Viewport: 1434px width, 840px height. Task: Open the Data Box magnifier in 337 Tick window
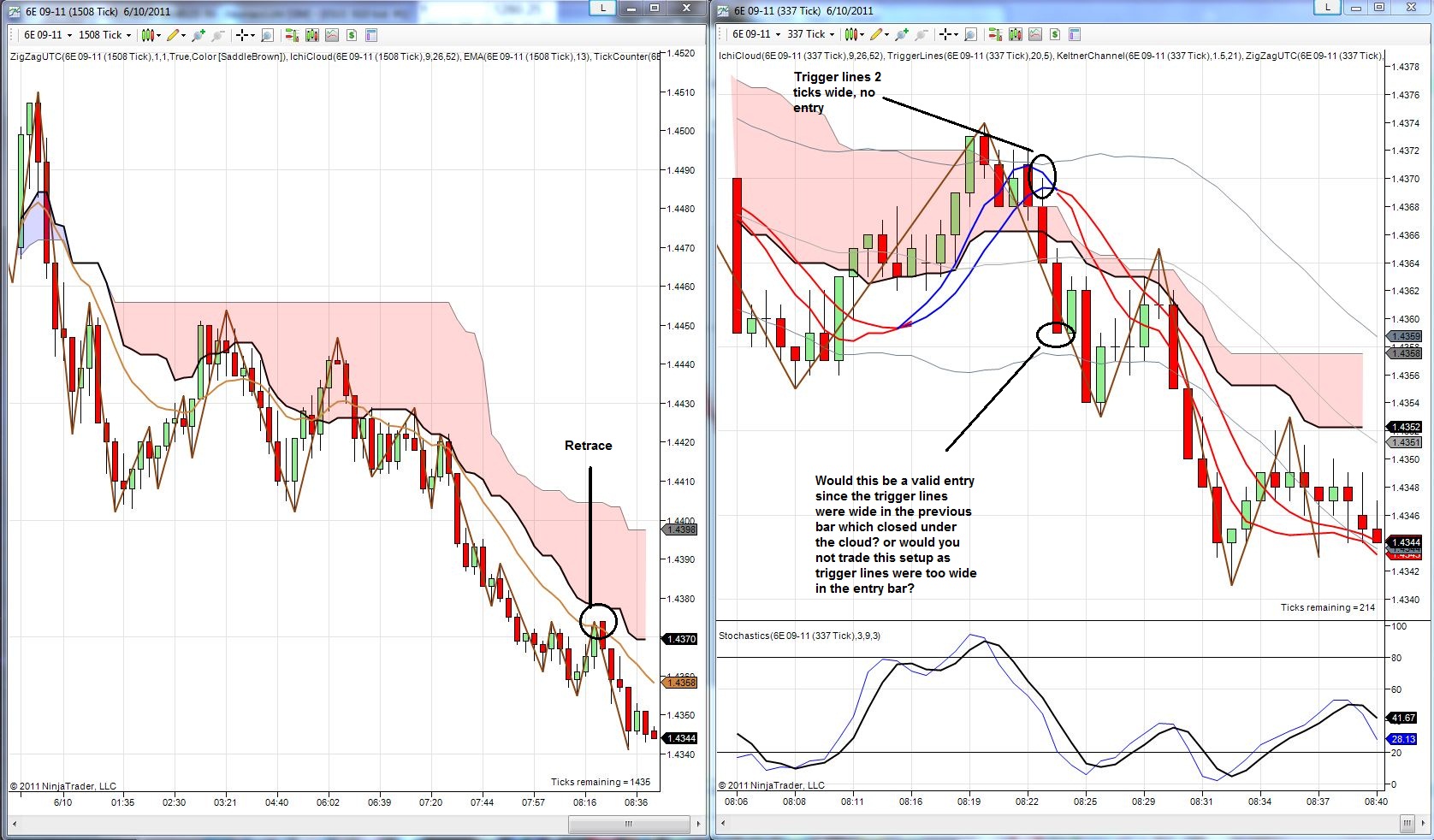click(x=970, y=34)
